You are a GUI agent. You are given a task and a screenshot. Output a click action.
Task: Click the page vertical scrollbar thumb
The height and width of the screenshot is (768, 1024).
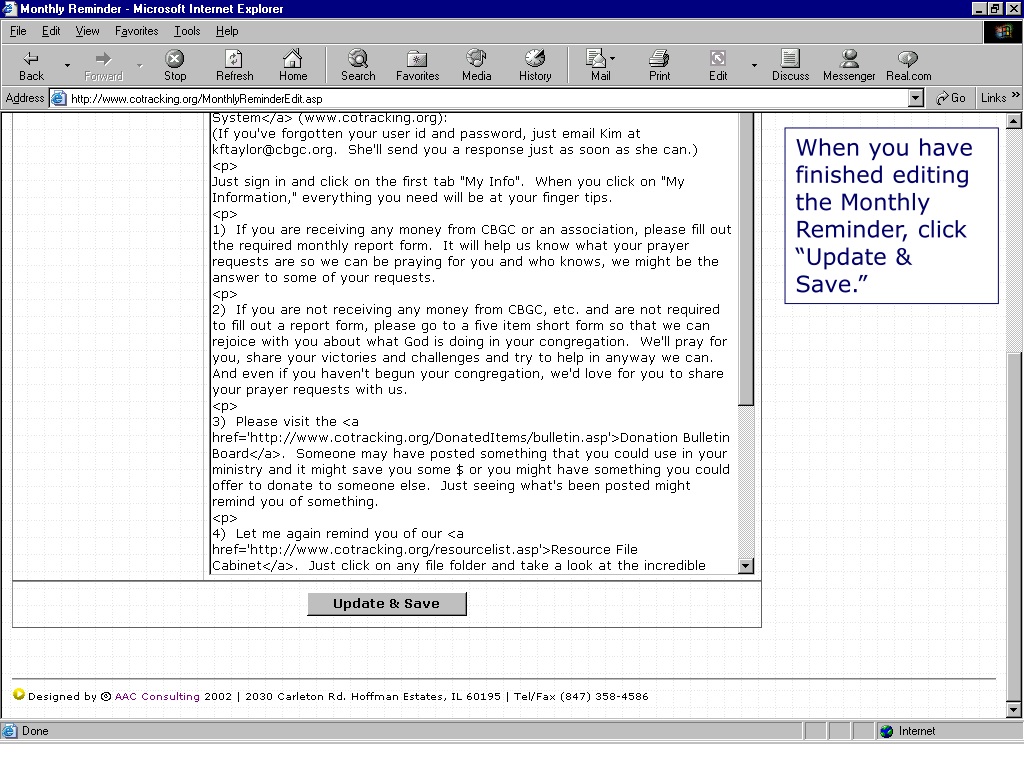[x=1014, y=529]
